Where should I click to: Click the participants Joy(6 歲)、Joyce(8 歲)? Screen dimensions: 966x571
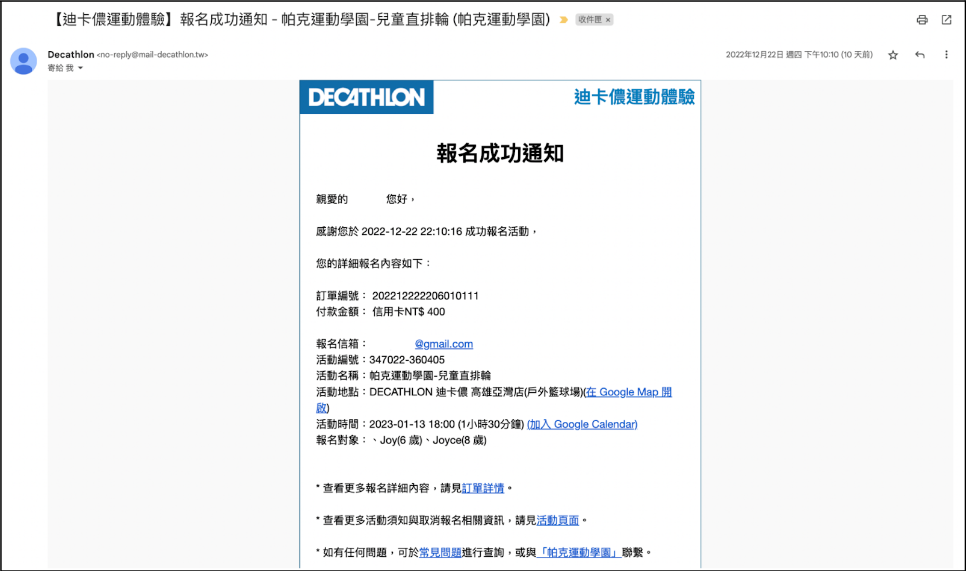click(x=433, y=440)
